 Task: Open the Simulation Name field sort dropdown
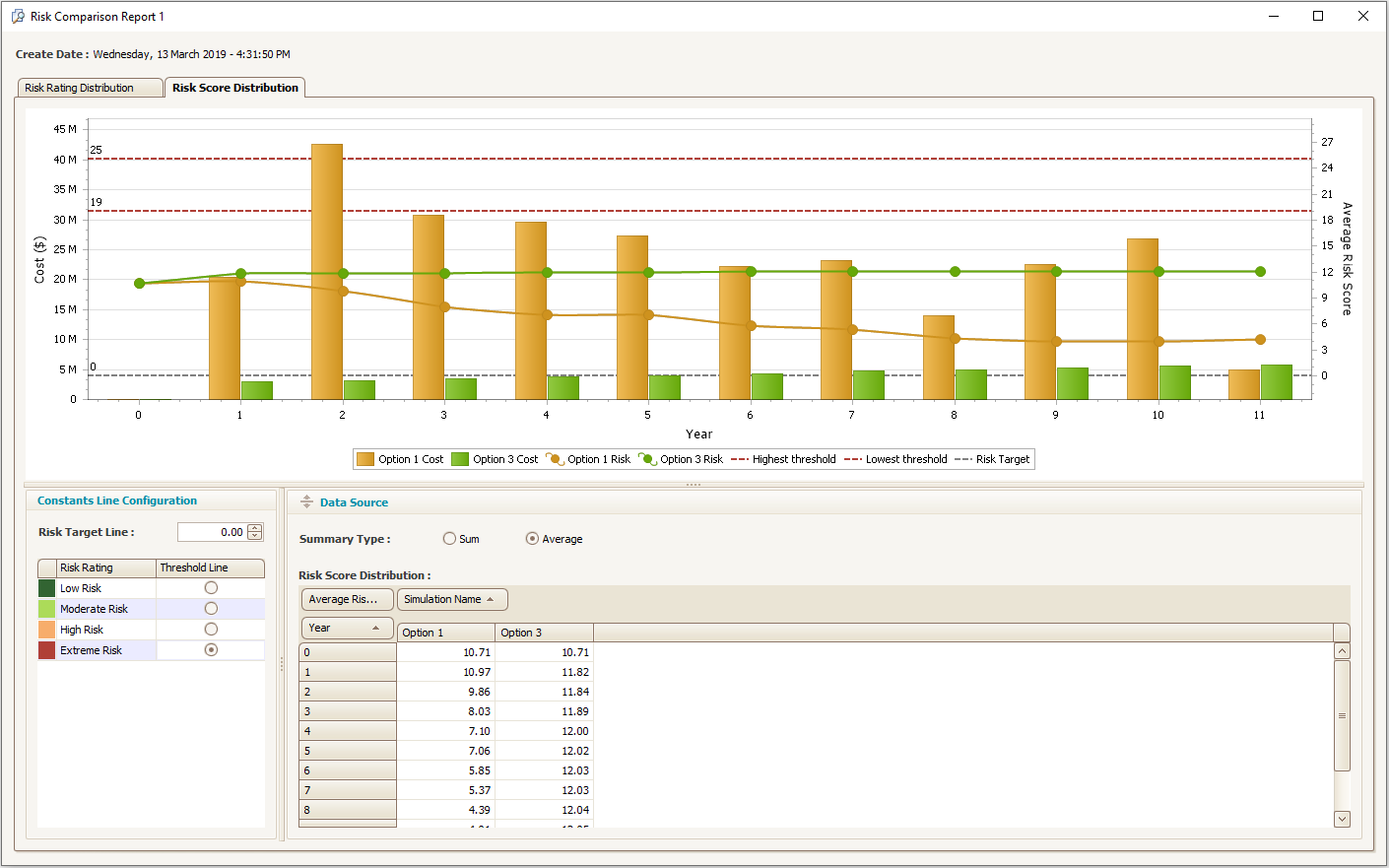pos(452,599)
